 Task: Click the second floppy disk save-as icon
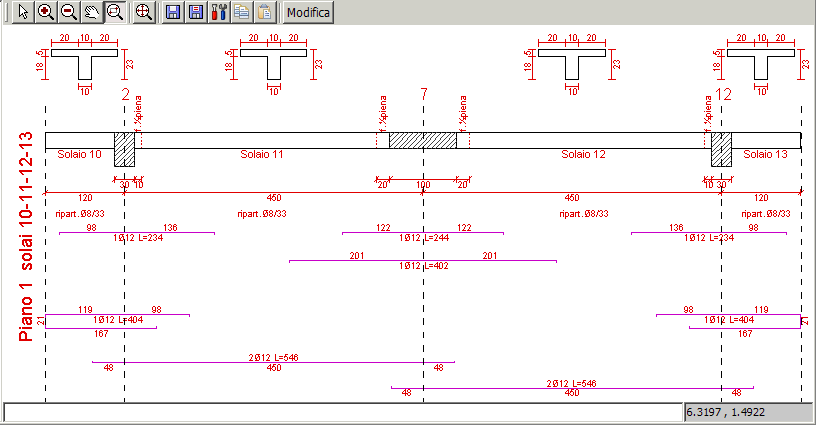coord(195,12)
